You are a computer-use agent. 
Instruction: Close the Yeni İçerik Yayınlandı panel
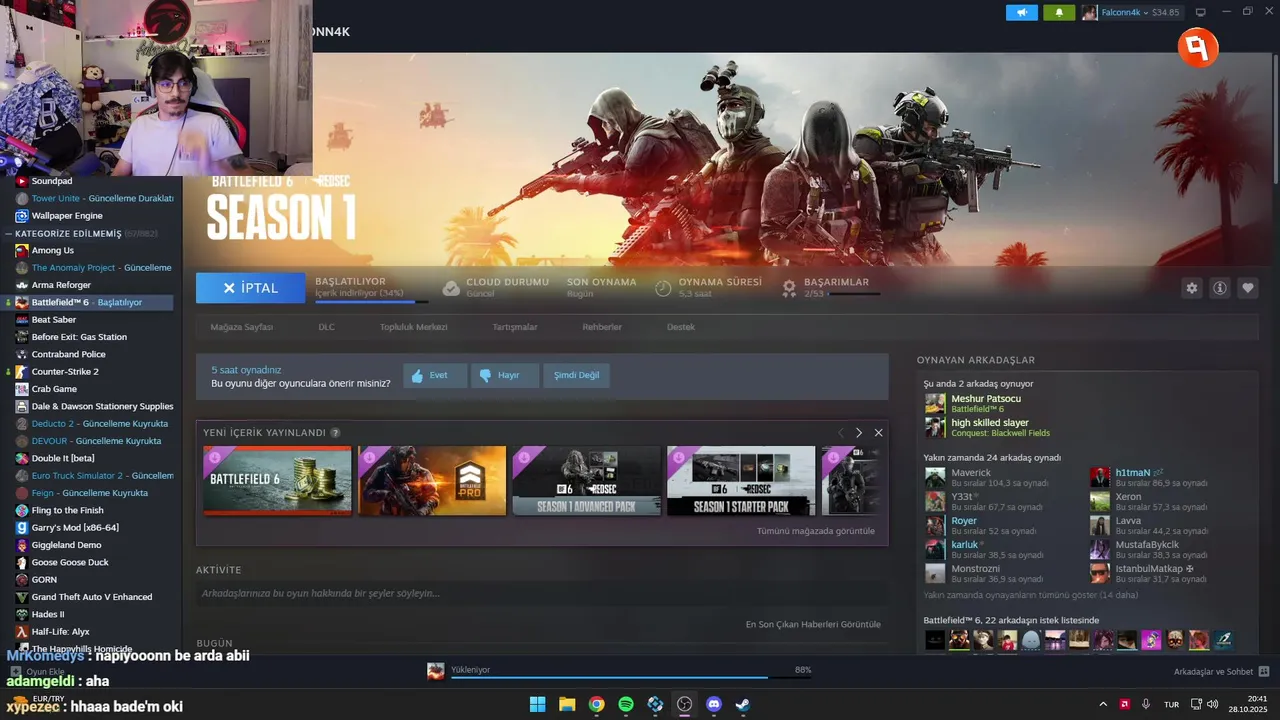coord(878,433)
